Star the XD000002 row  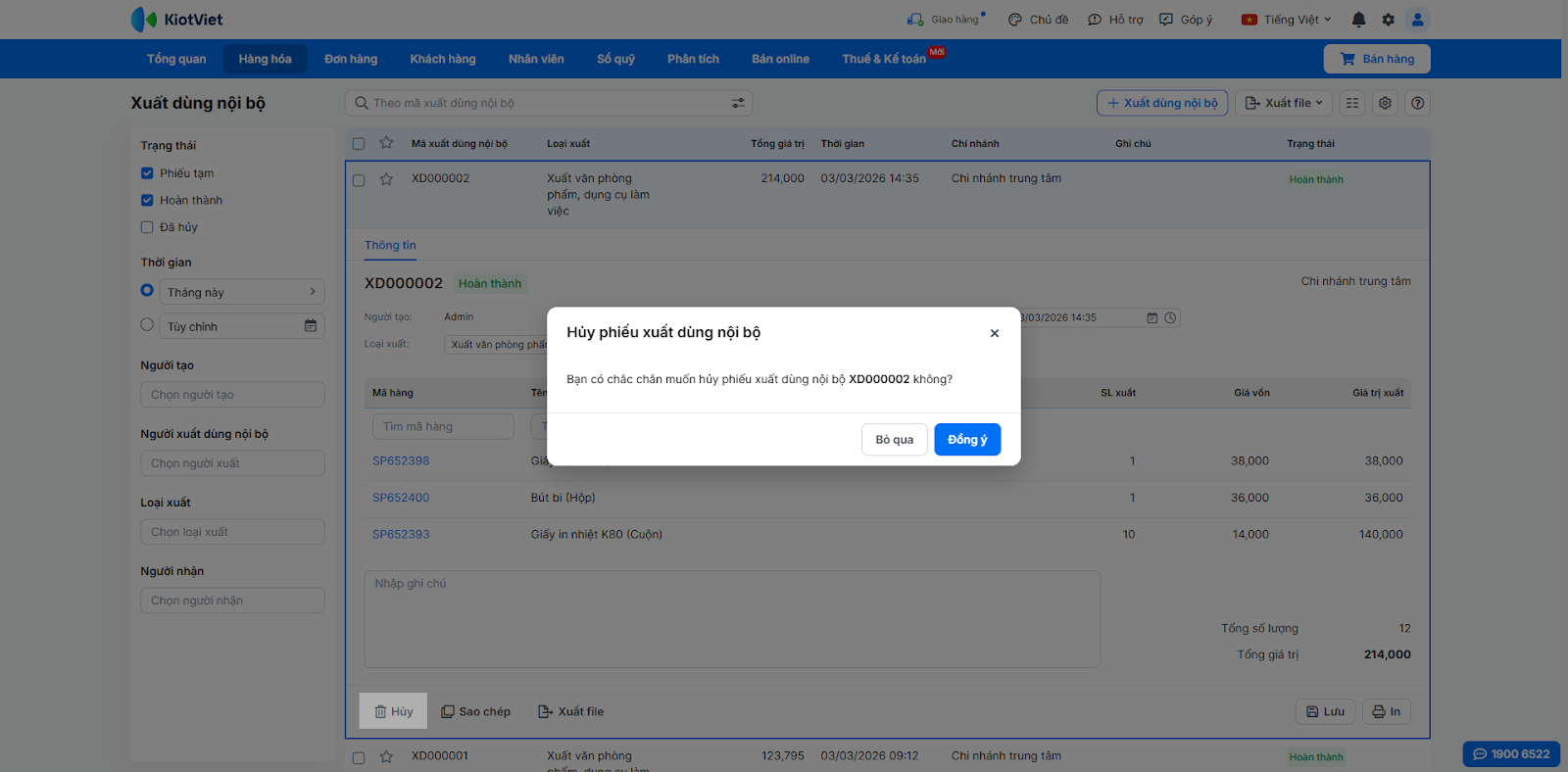(x=386, y=179)
